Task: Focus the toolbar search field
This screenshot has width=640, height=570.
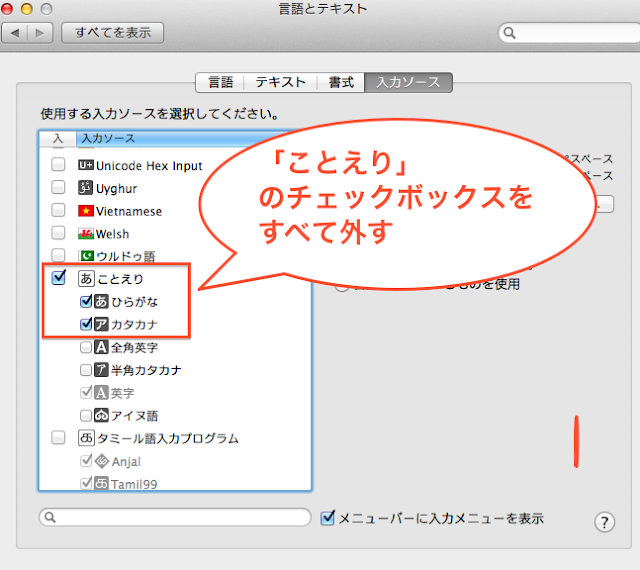Action: 571,33
